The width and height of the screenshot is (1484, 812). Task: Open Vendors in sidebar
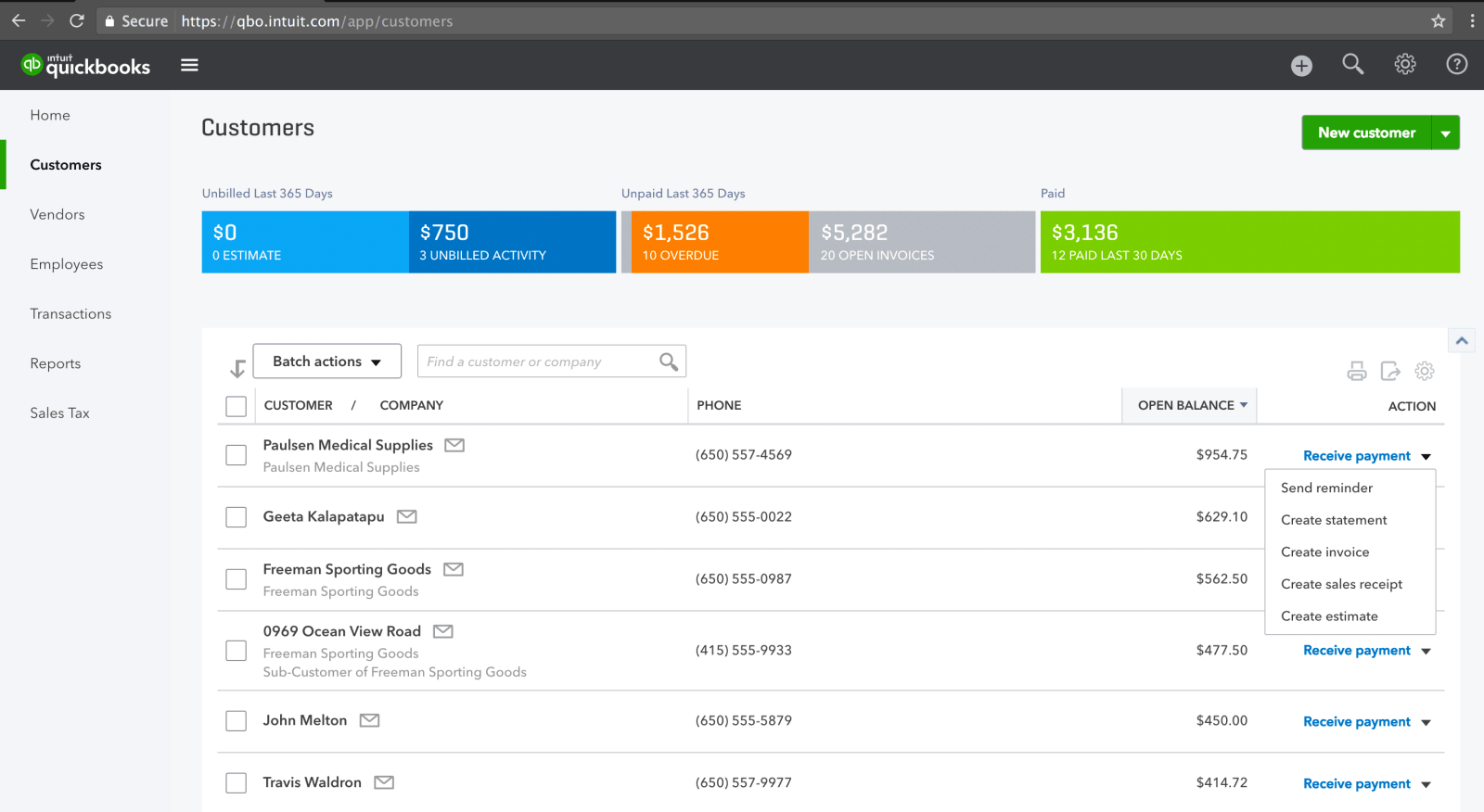[x=58, y=214]
